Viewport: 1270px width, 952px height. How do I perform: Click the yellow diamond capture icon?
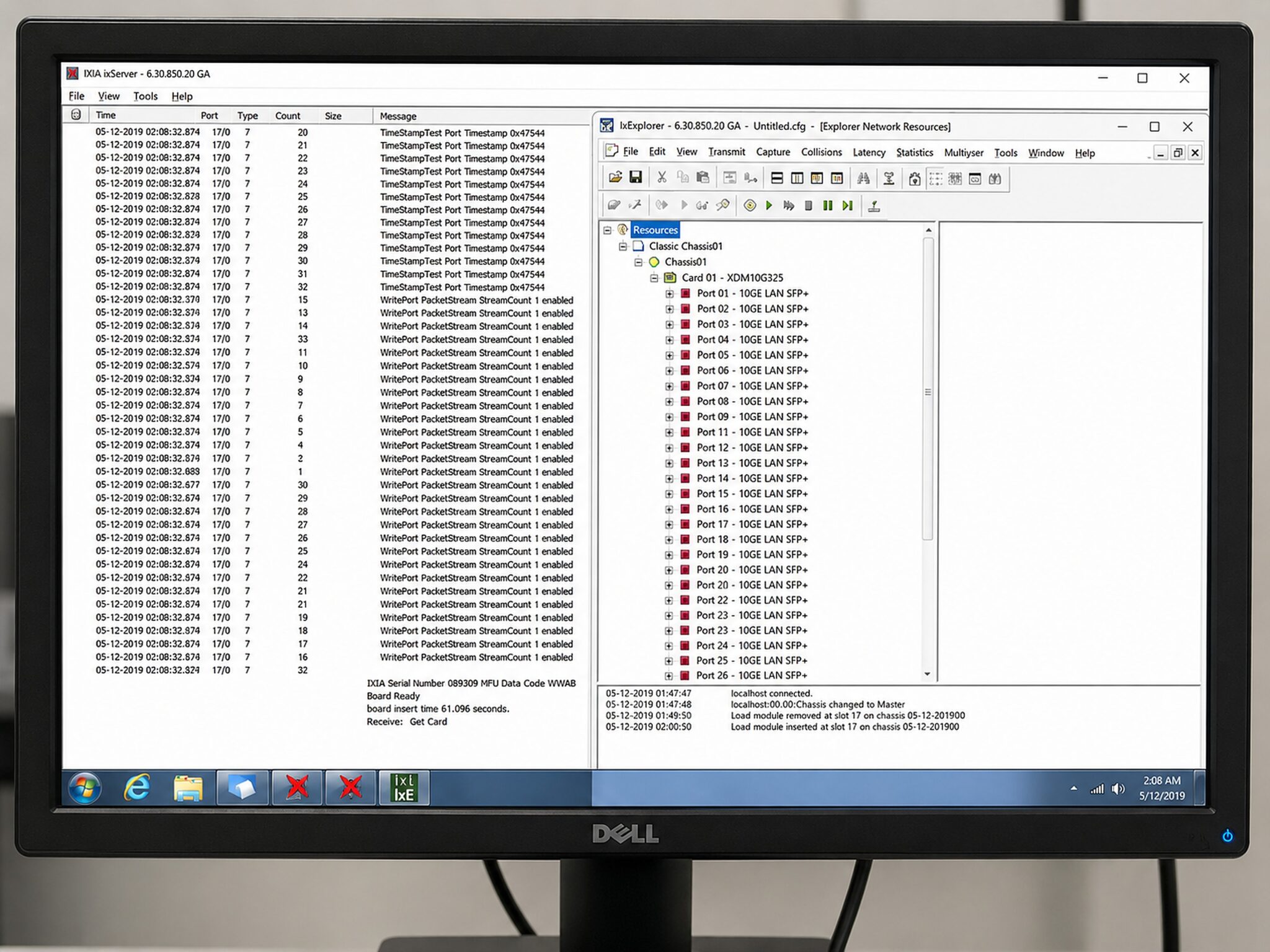coord(750,205)
